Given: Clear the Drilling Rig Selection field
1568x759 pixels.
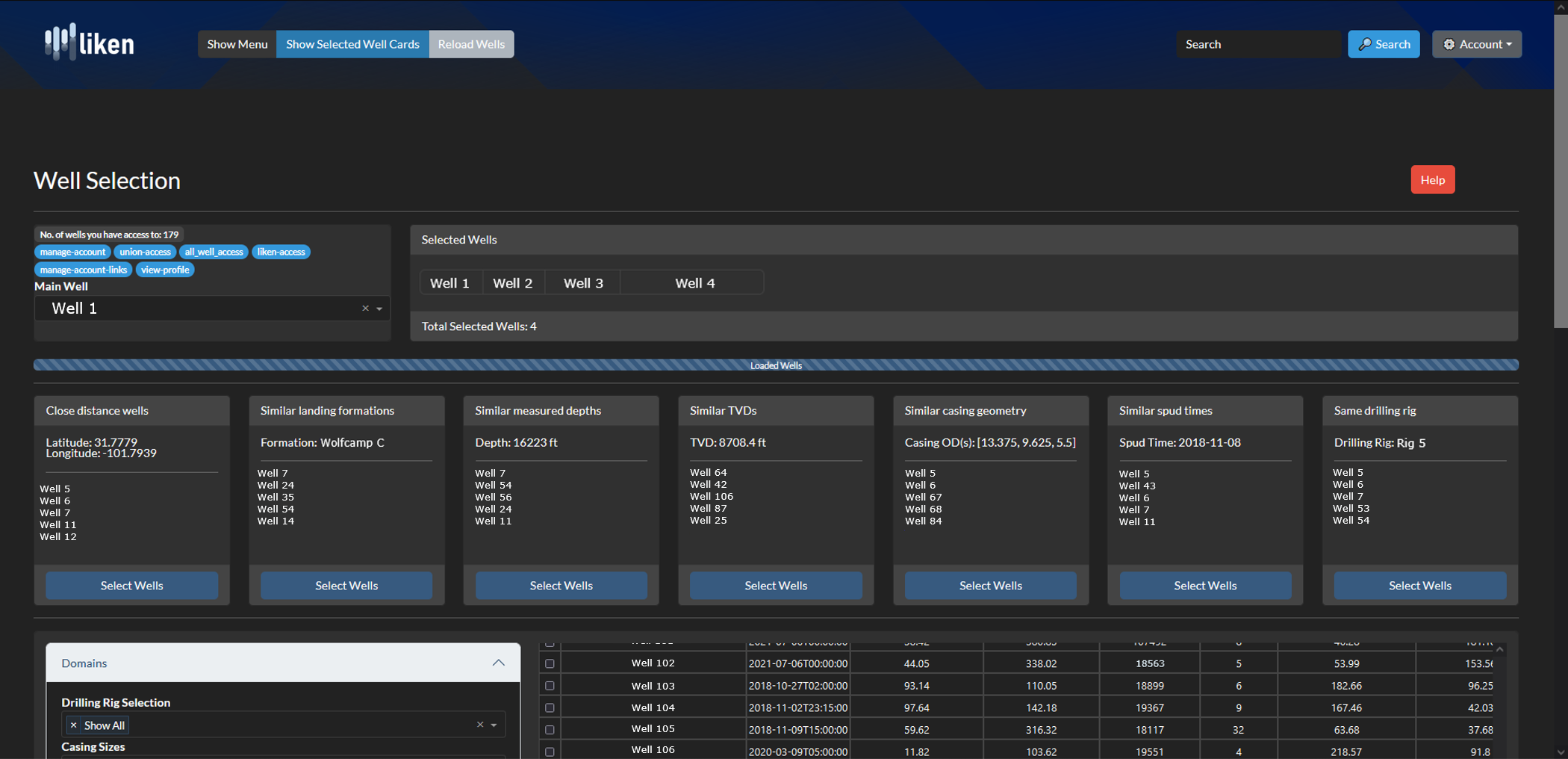Looking at the screenshot, I should coord(480,725).
